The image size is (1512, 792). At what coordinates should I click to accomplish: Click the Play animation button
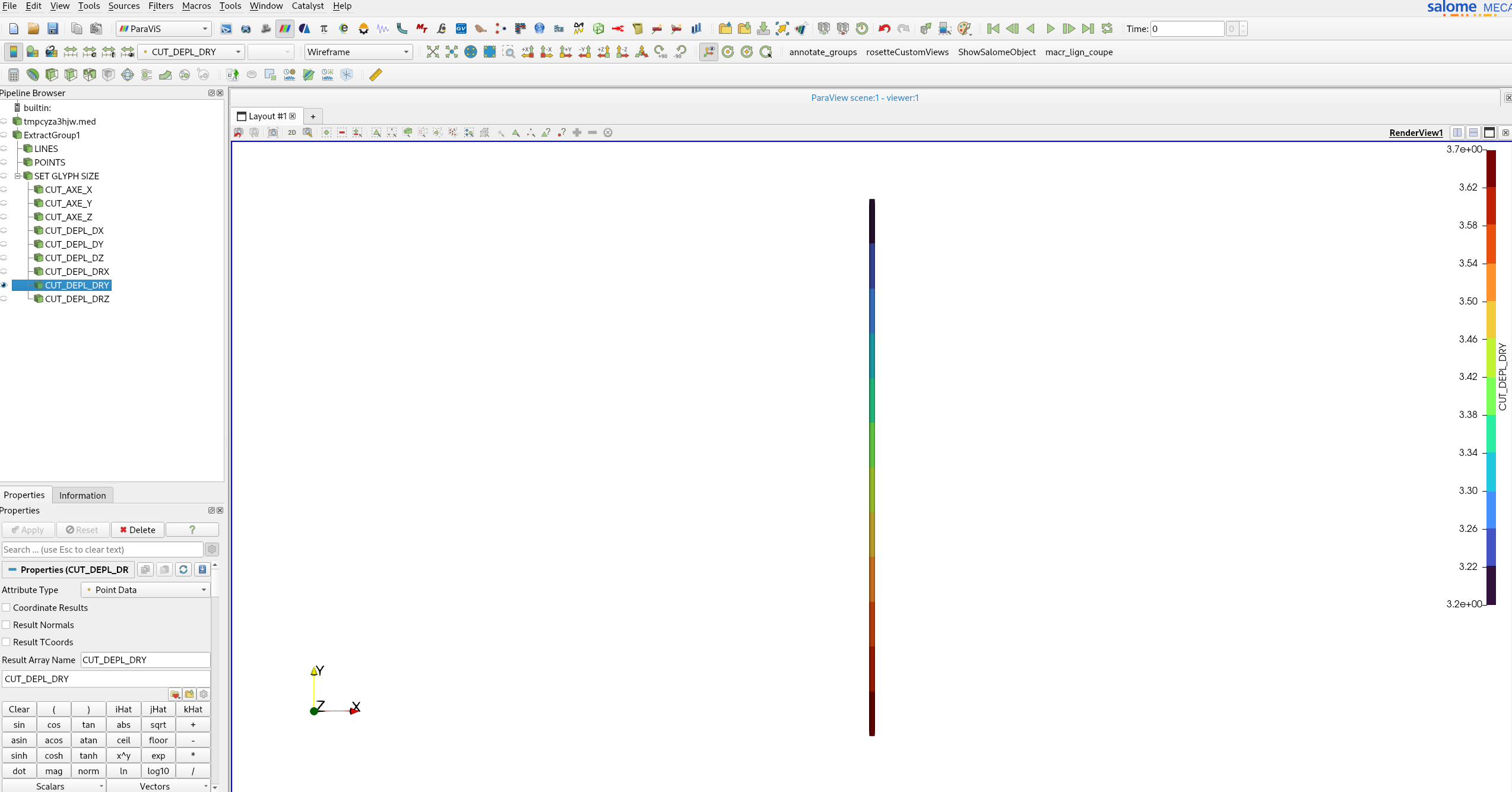[1050, 28]
